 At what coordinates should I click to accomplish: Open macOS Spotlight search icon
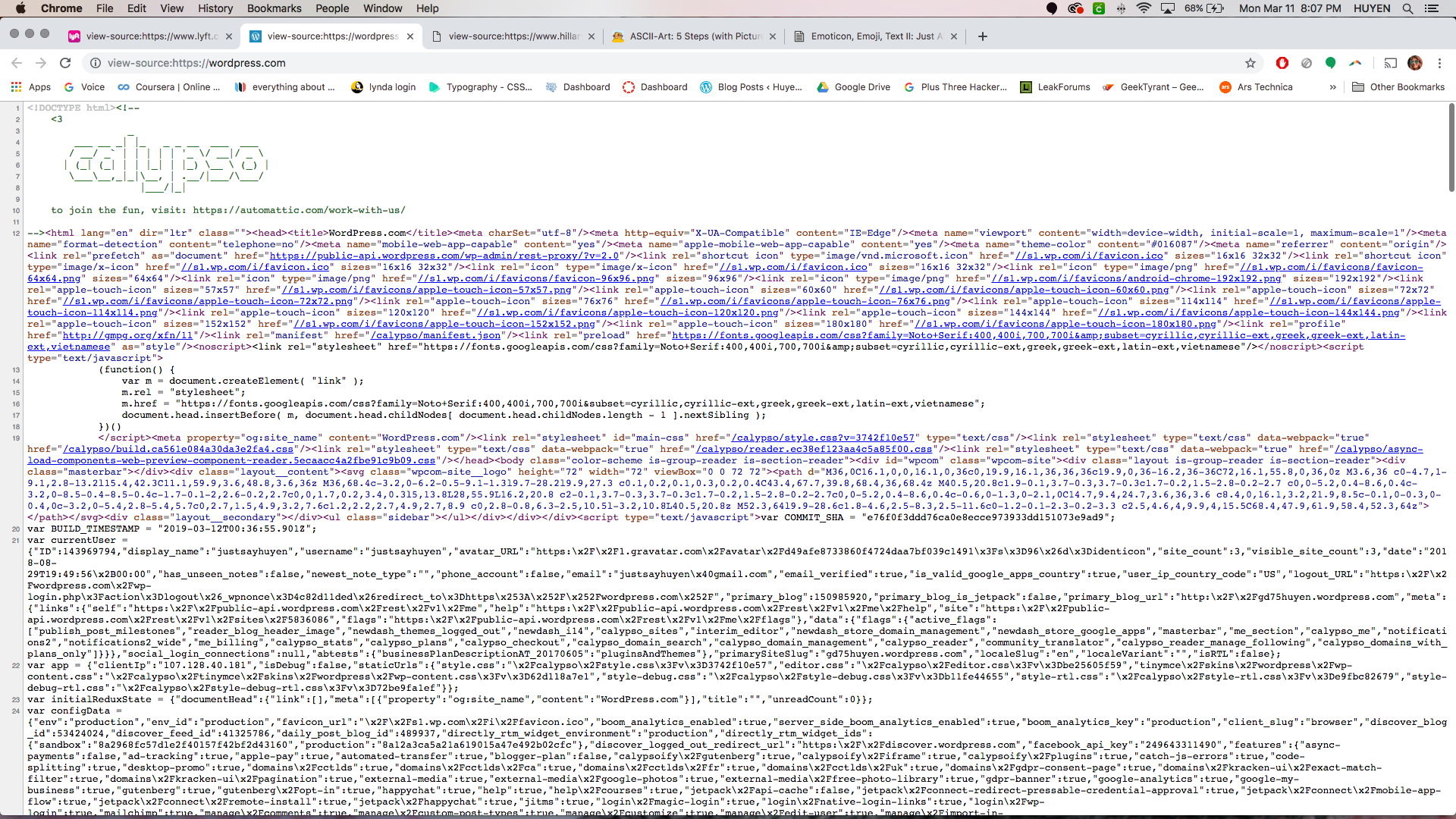[1407, 8]
